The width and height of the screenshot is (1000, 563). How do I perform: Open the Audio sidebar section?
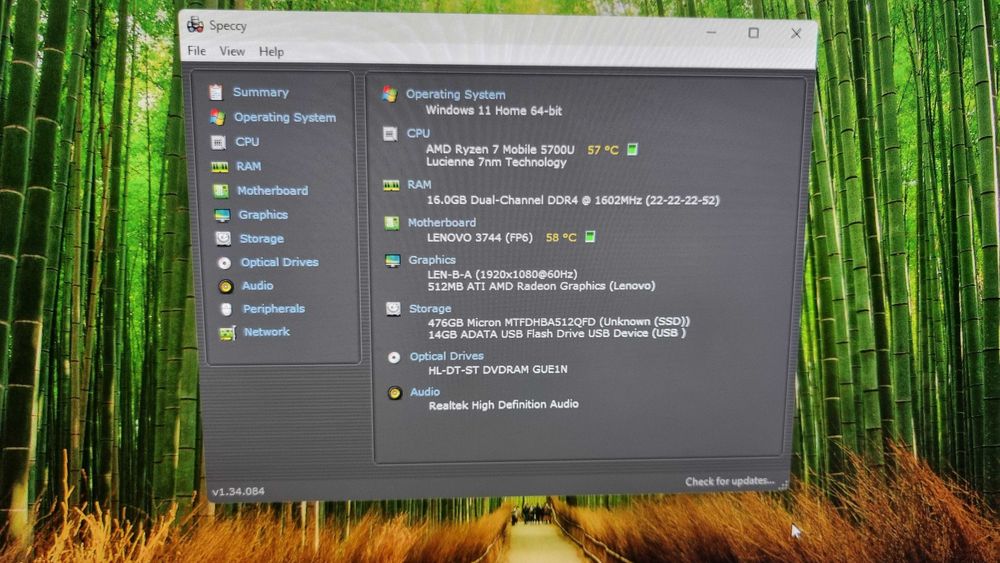coord(258,286)
